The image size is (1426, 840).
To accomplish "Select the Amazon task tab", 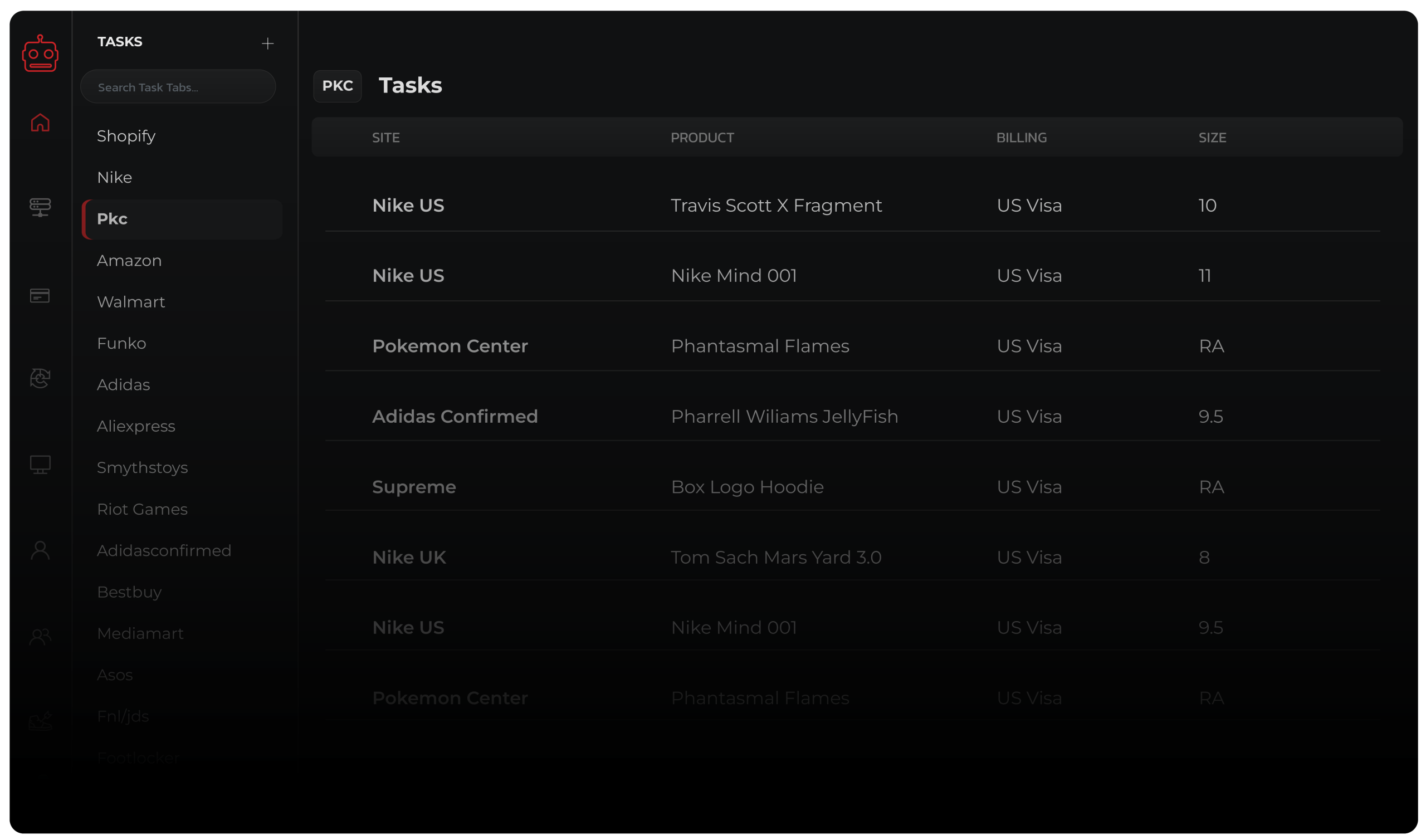I will click(129, 260).
